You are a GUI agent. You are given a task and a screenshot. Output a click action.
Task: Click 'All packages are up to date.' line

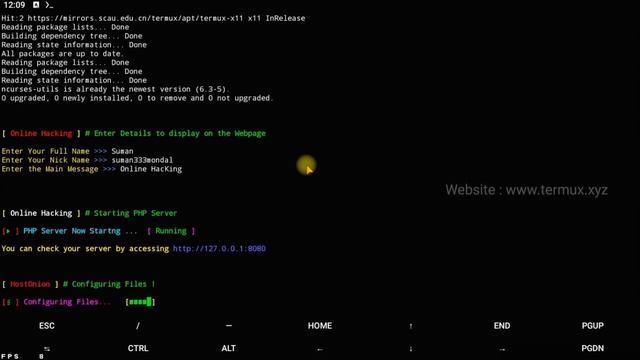62,54
